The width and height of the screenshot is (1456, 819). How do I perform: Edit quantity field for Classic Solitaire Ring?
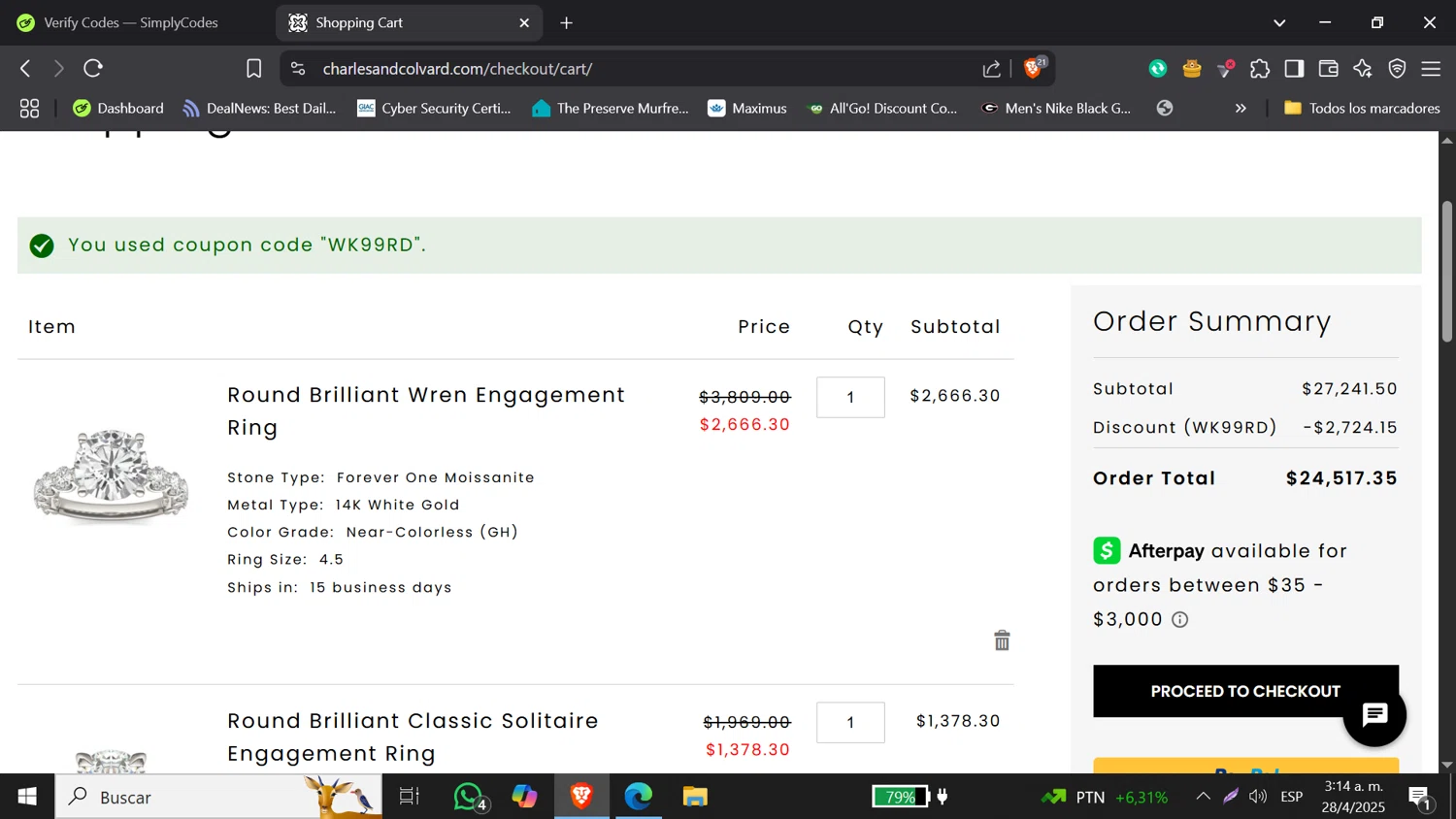[x=850, y=722]
